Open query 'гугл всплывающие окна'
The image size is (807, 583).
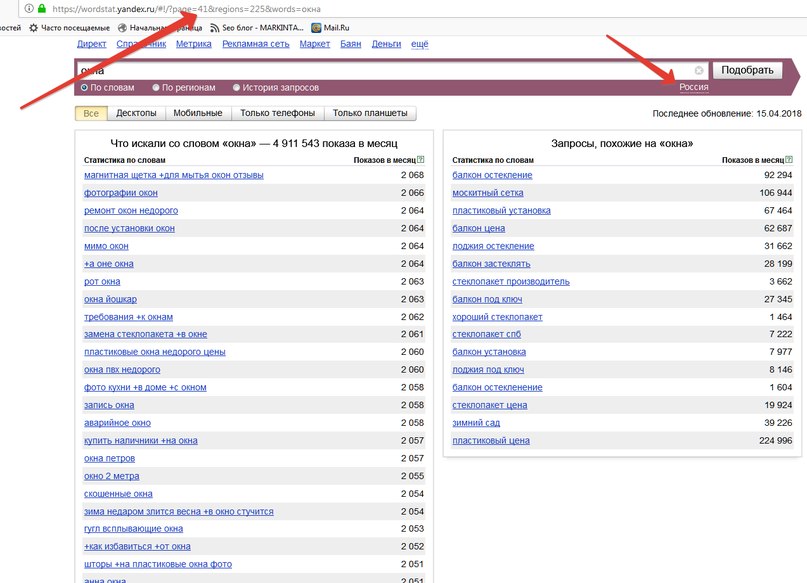pyautogui.click(x=133, y=528)
